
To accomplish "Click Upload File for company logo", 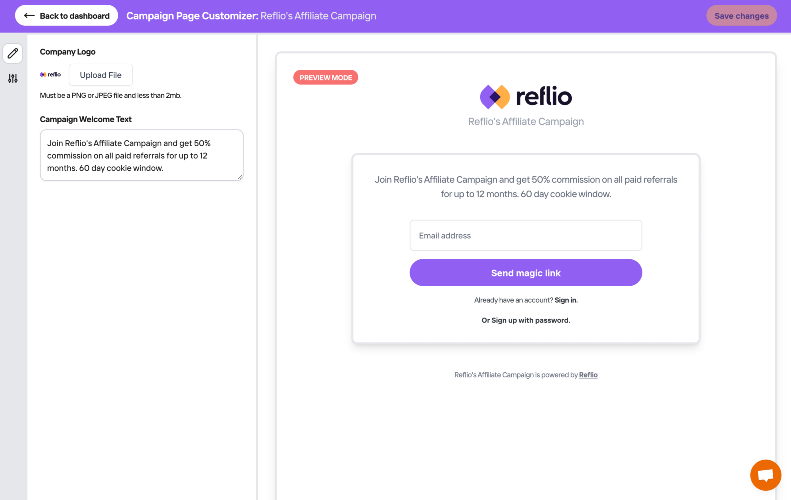I will click(101, 75).
